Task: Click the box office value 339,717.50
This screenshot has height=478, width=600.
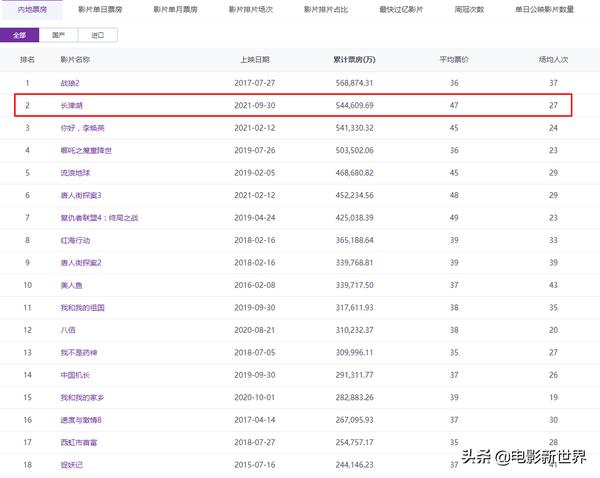Action: coord(354,285)
